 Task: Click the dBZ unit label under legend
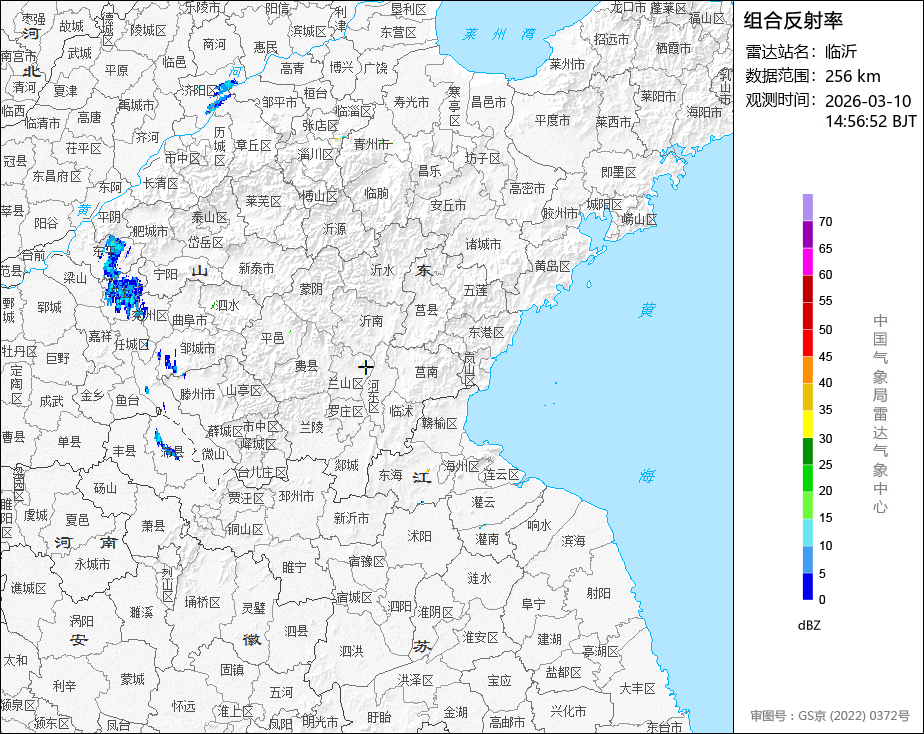tap(809, 626)
